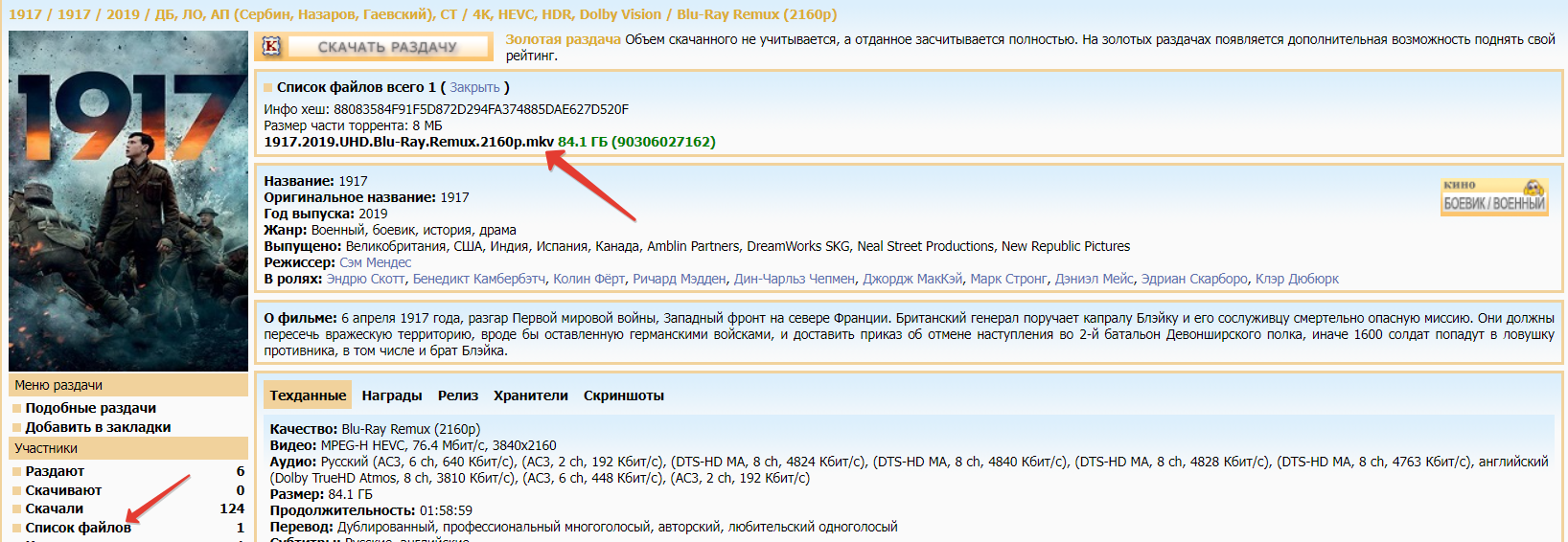Open Подобные раздачи in menu
Viewport: 1568px width, 542px height.
pyautogui.click(x=90, y=408)
